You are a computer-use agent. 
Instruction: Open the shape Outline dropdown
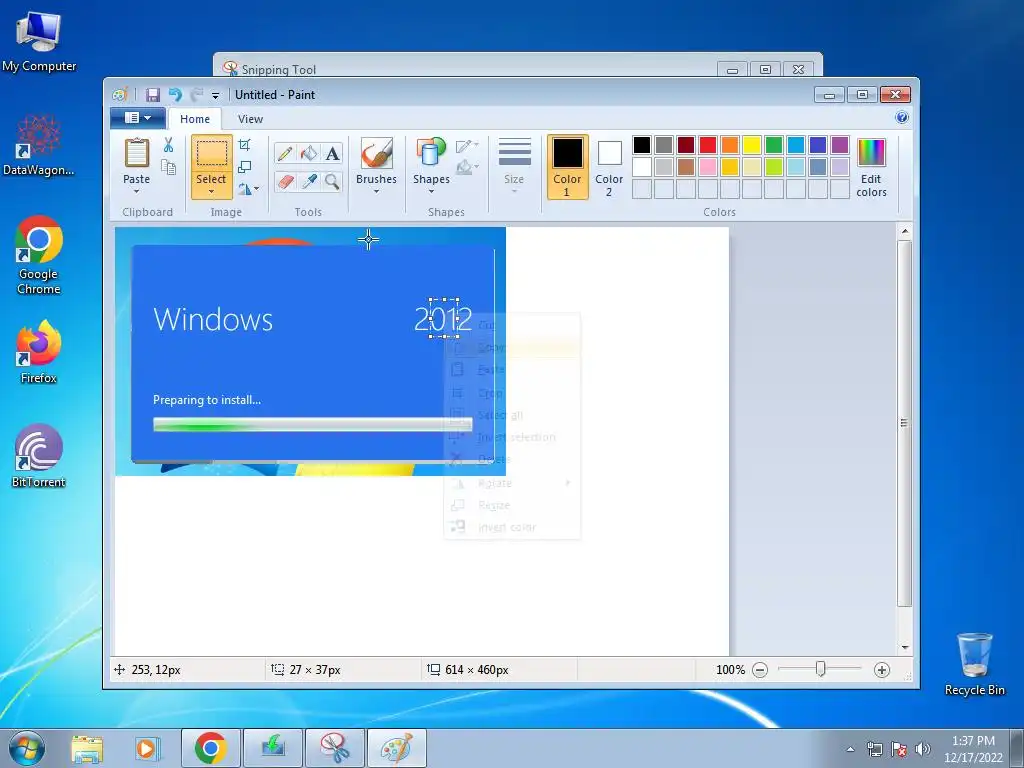[467, 146]
